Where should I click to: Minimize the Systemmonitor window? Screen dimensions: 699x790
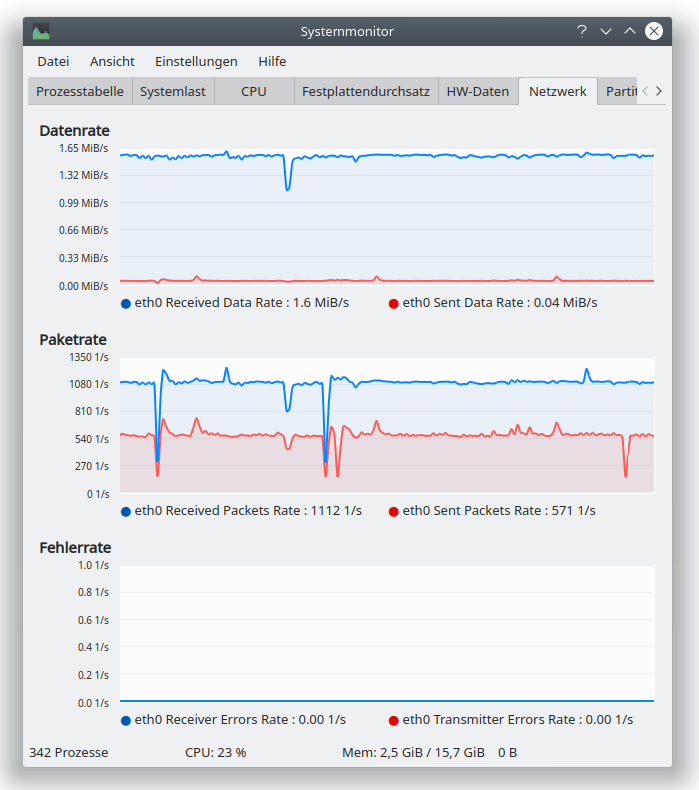[605, 31]
